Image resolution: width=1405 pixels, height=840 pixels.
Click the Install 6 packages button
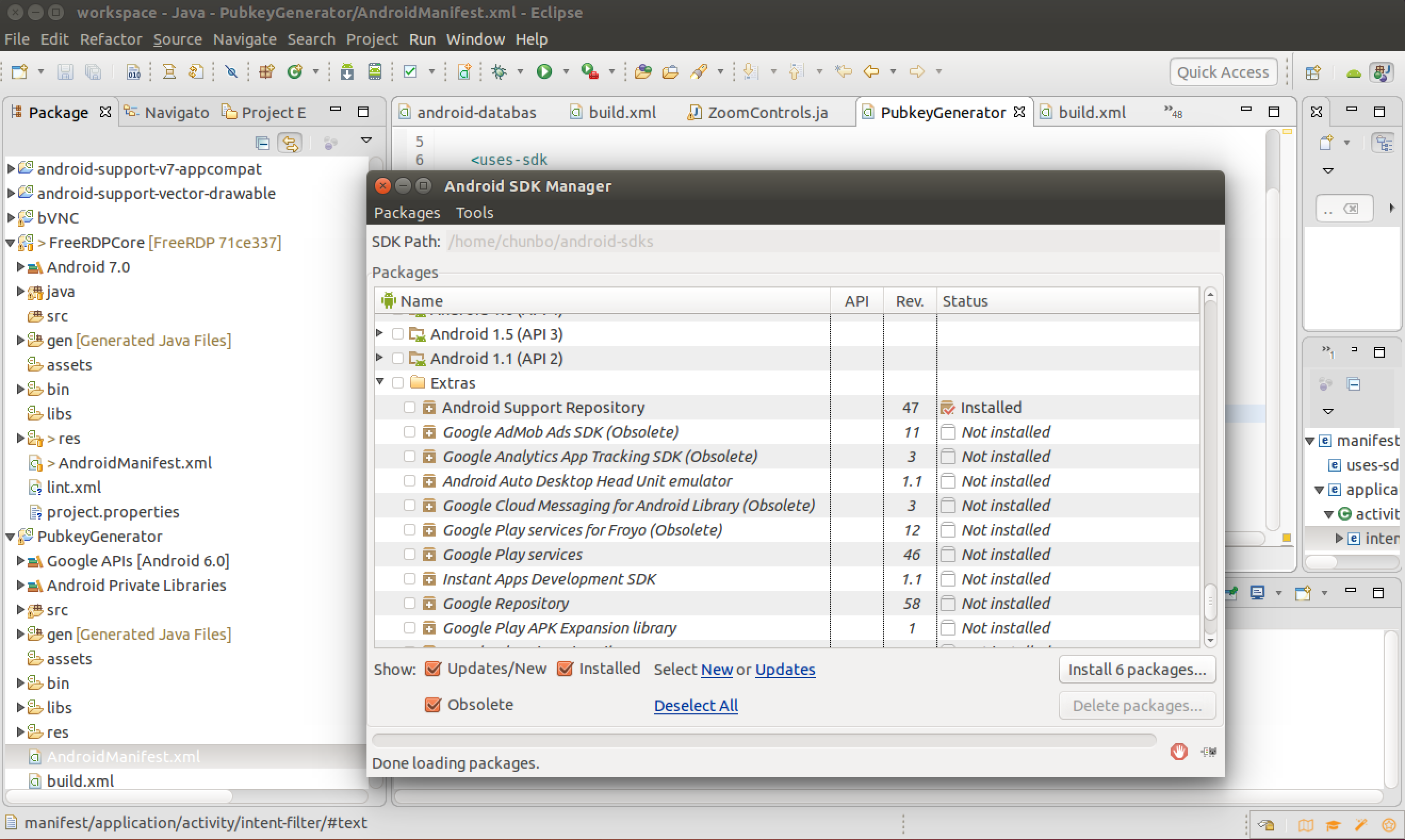coord(1137,669)
